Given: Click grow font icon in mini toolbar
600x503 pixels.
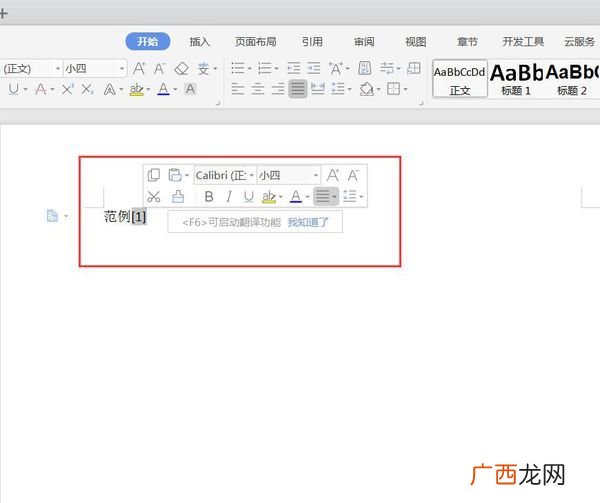Looking at the screenshot, I should click(x=333, y=175).
